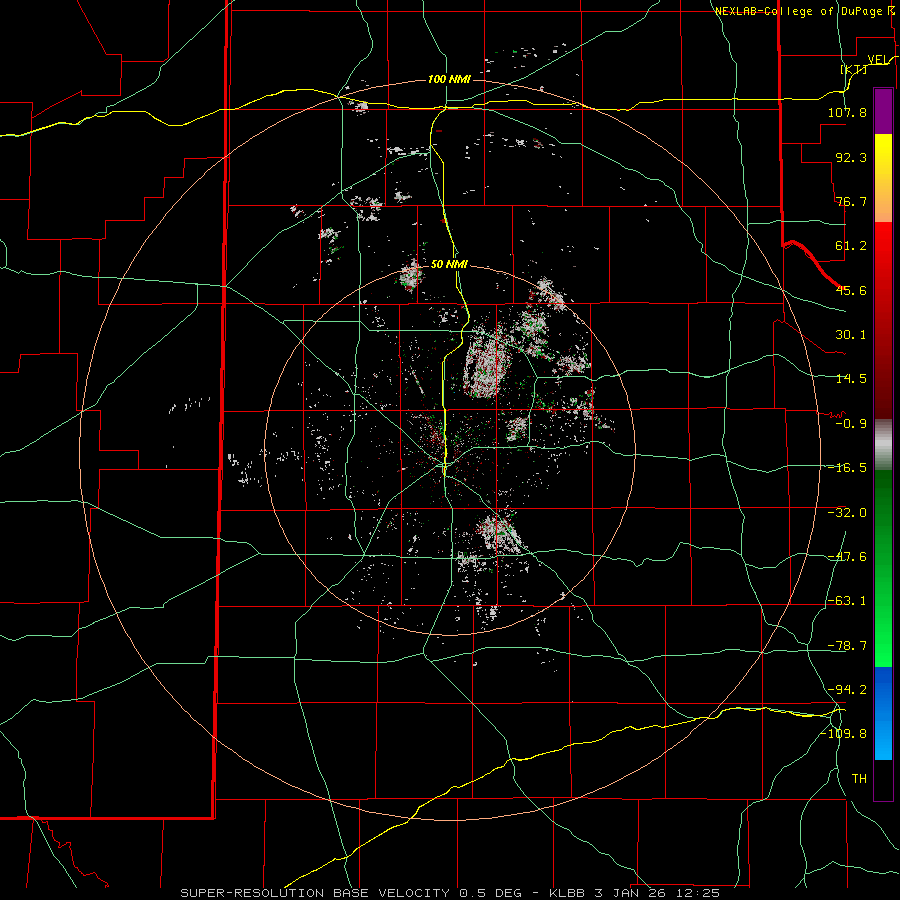This screenshot has height=900, width=900.
Task: Click the -47.6 value on velocity scale
Action: [x=847, y=557]
